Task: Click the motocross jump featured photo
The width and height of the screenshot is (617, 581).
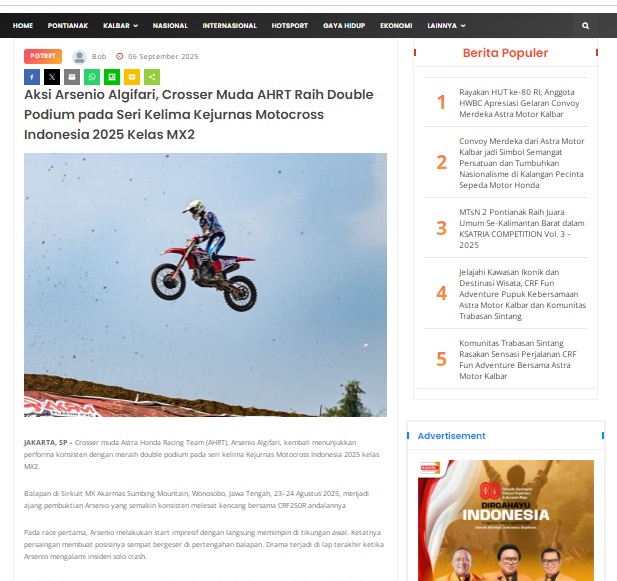Action: click(x=205, y=285)
